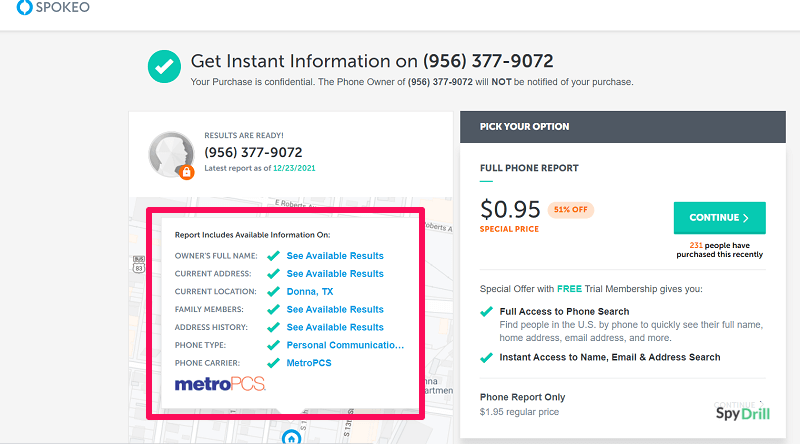Click the blue map location pin
Screen dimensions: 800x444
click(x=290, y=437)
